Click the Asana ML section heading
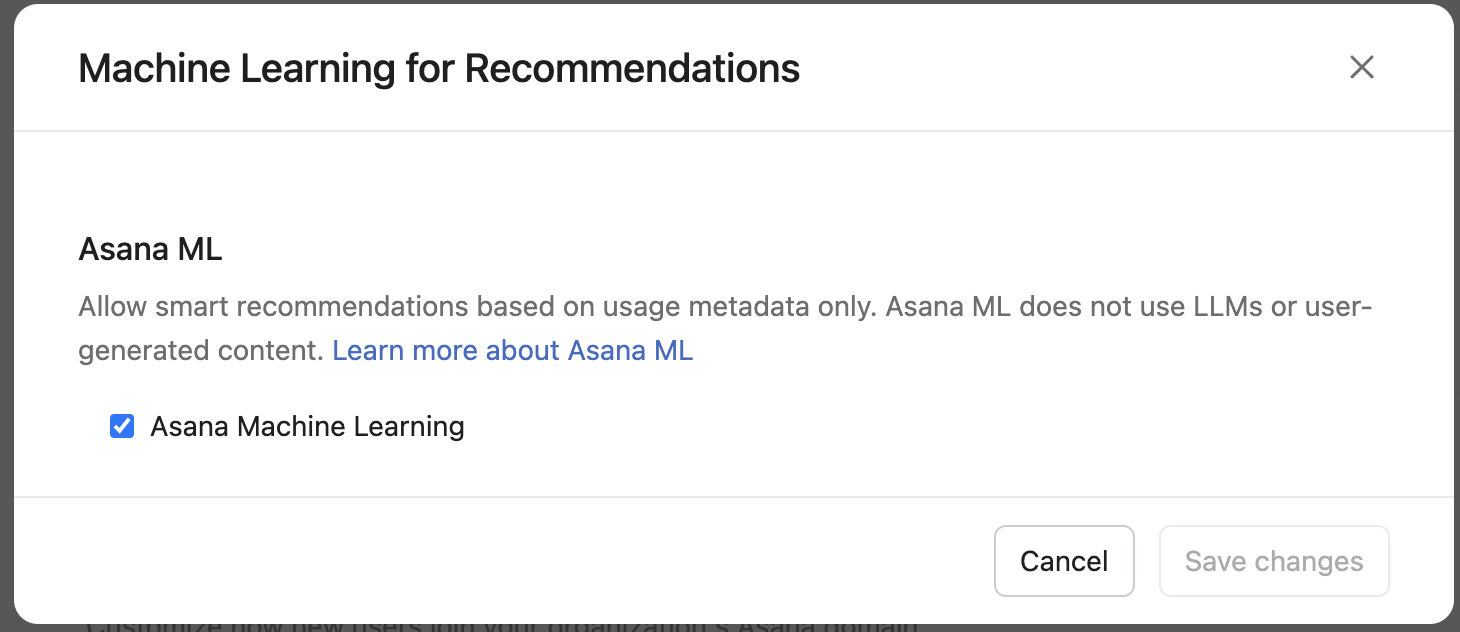The height and width of the screenshot is (632, 1460). [x=150, y=248]
